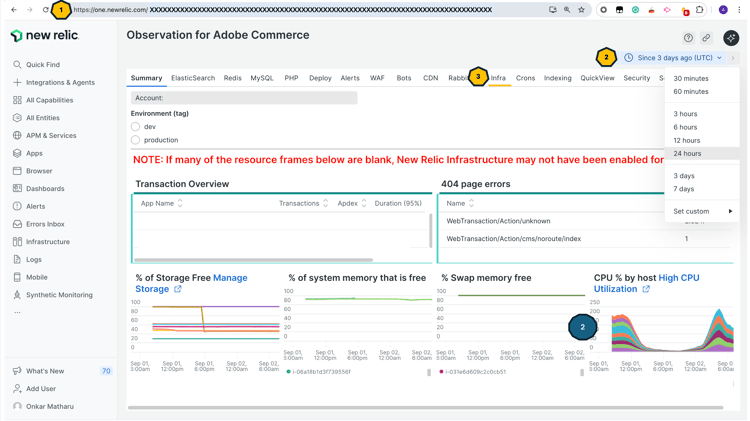This screenshot has width=750, height=421.
Task: Bookmark page with browser star icon
Action: [581, 10]
